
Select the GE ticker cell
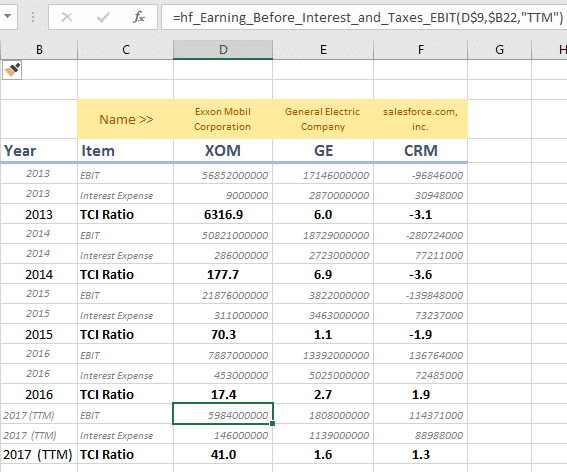323,150
